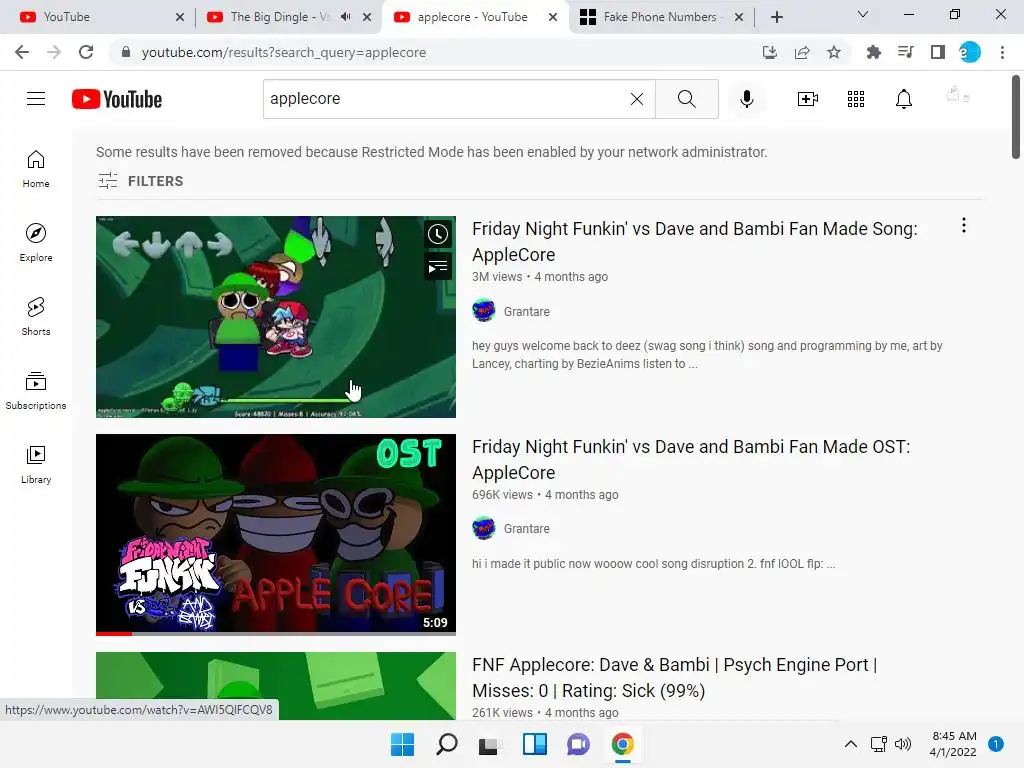This screenshot has height=768, width=1024.
Task: Share this page from address bar
Action: 802,52
